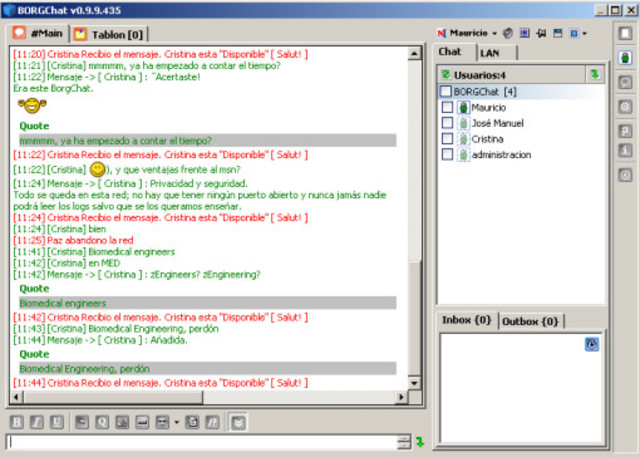
Task: Click the green arrow button on Usuarios header
Action: (595, 74)
